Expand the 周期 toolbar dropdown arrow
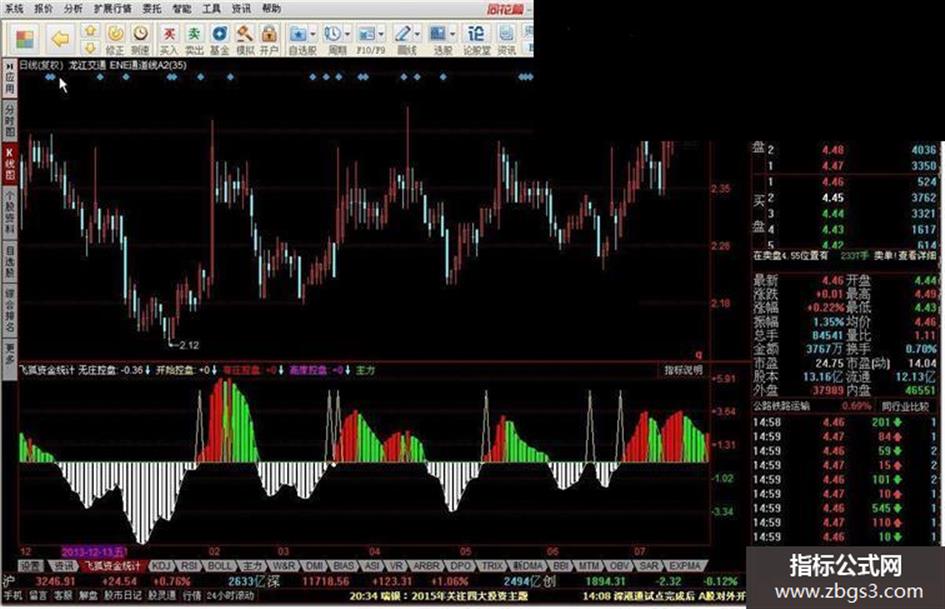The height and width of the screenshot is (609, 945). [x=347, y=34]
